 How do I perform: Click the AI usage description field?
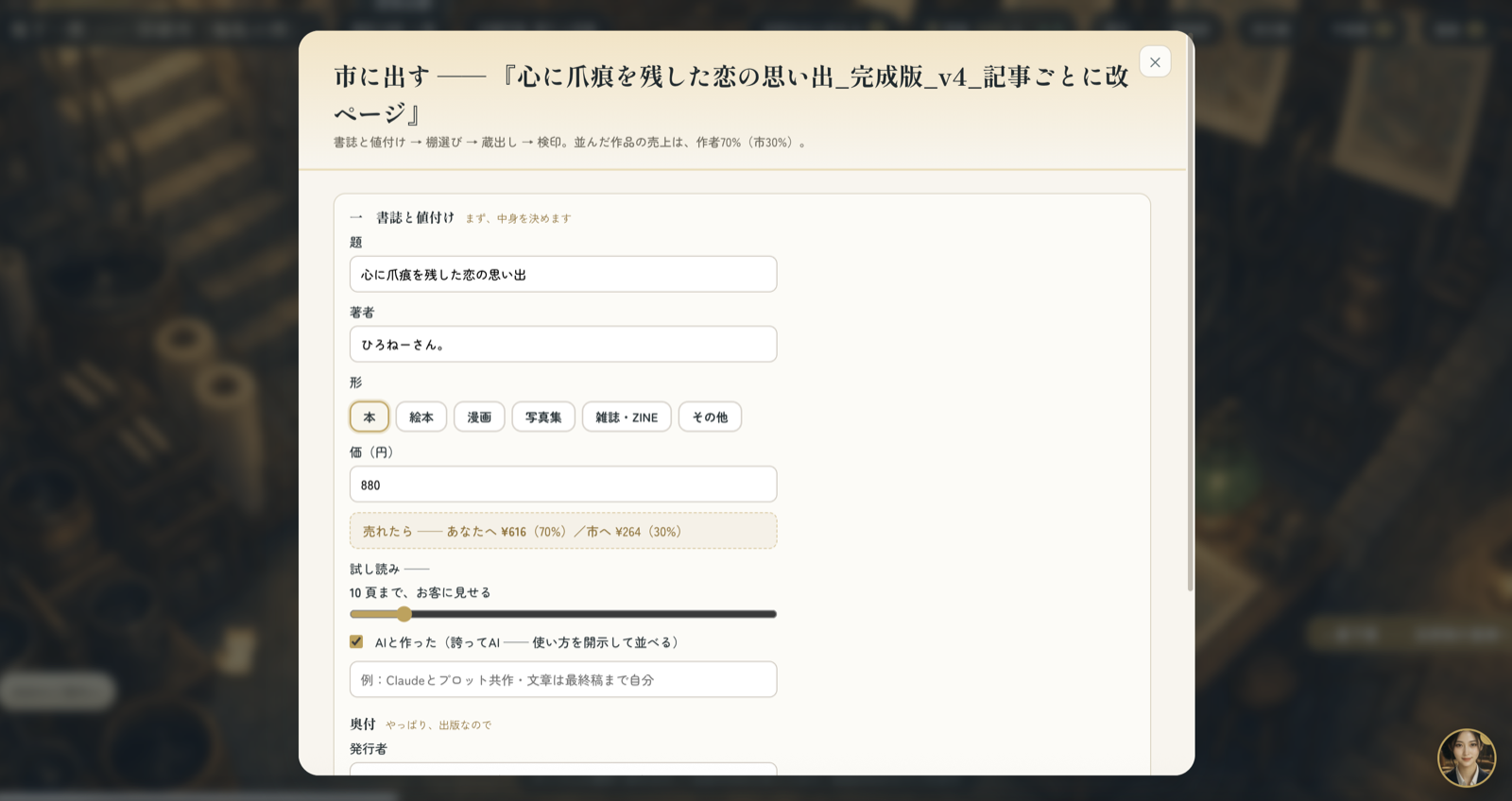(x=563, y=679)
